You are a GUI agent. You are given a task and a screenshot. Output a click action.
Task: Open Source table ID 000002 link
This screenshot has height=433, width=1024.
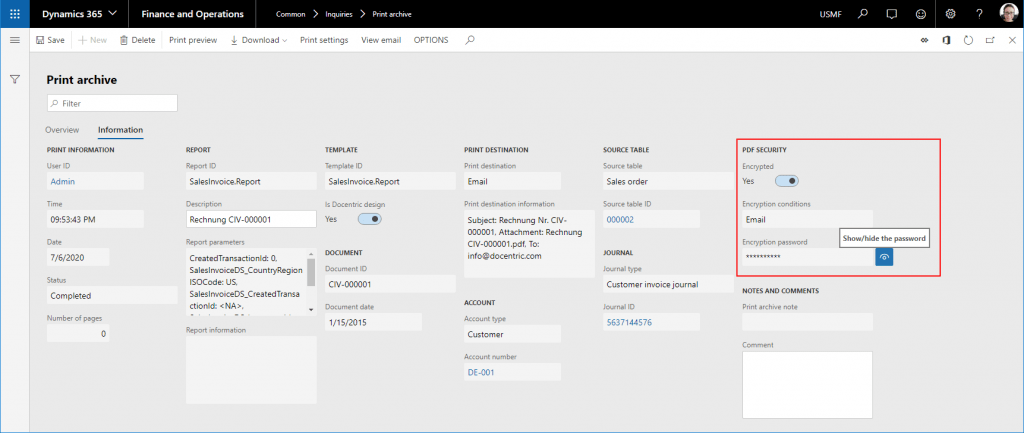click(620, 219)
